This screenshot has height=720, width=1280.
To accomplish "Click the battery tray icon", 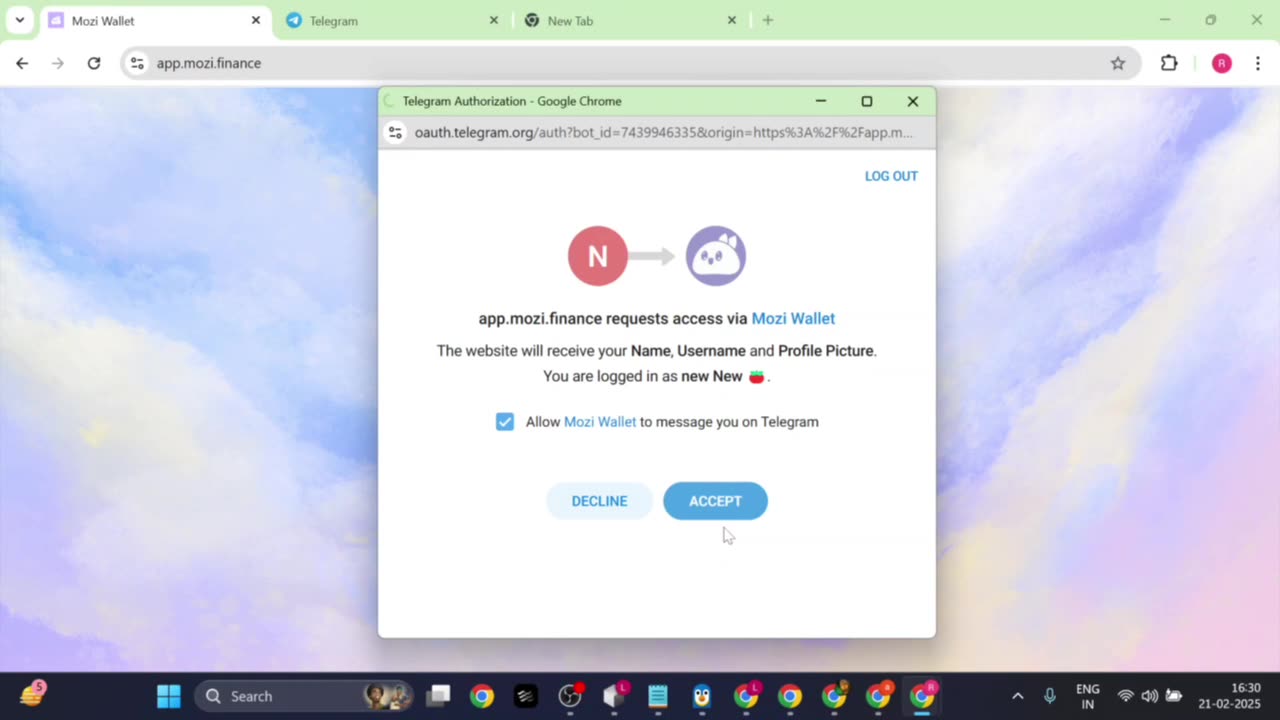I will (1174, 696).
